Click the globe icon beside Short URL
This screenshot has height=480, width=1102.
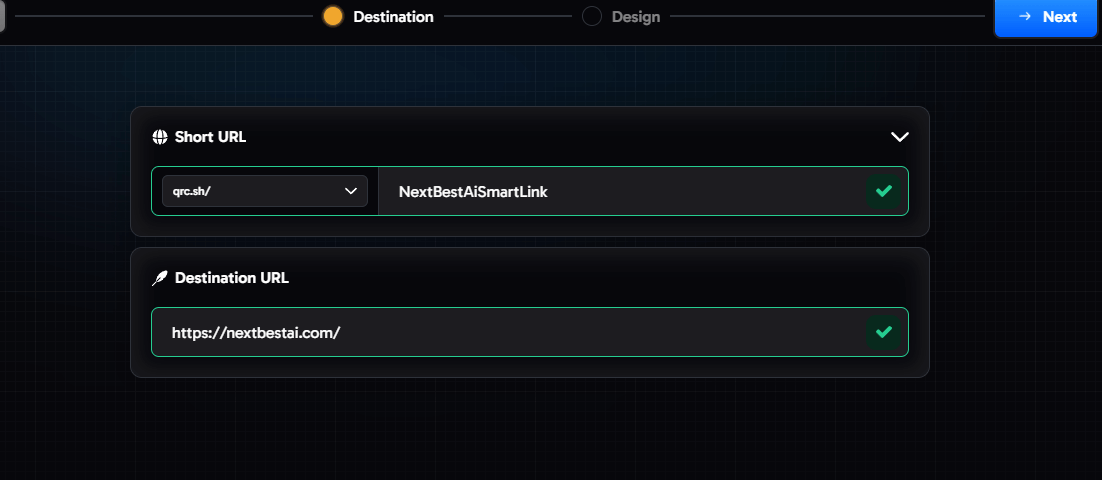(x=160, y=137)
